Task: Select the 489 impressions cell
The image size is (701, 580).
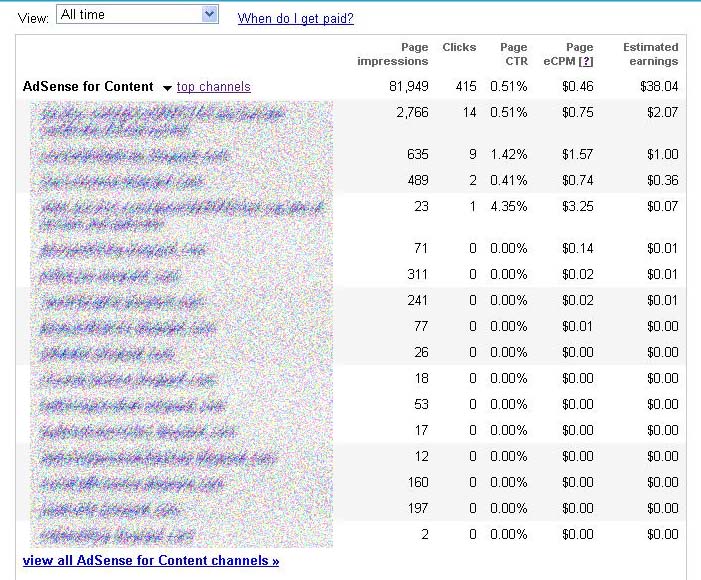Action: pos(418,180)
